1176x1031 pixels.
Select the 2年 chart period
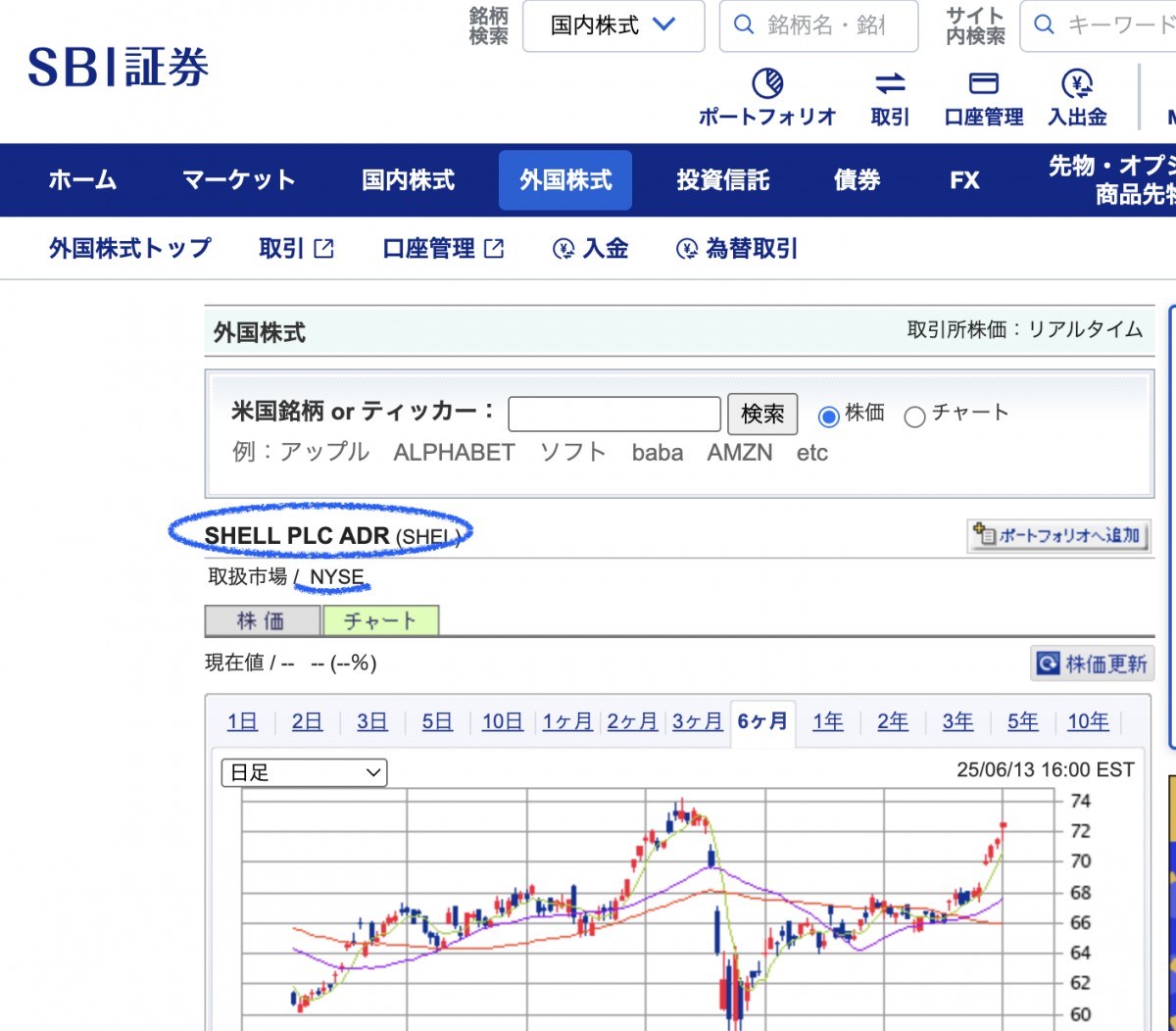coord(892,722)
